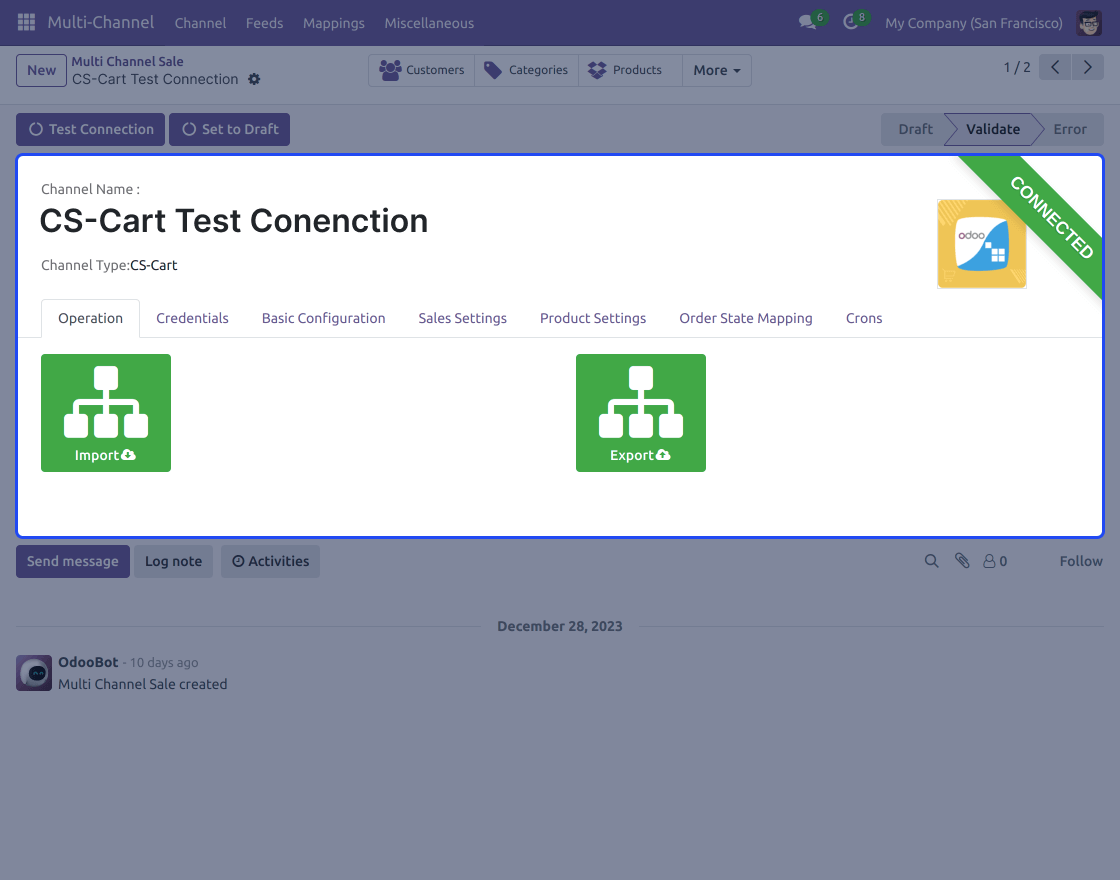Click the Log note button

174,561
